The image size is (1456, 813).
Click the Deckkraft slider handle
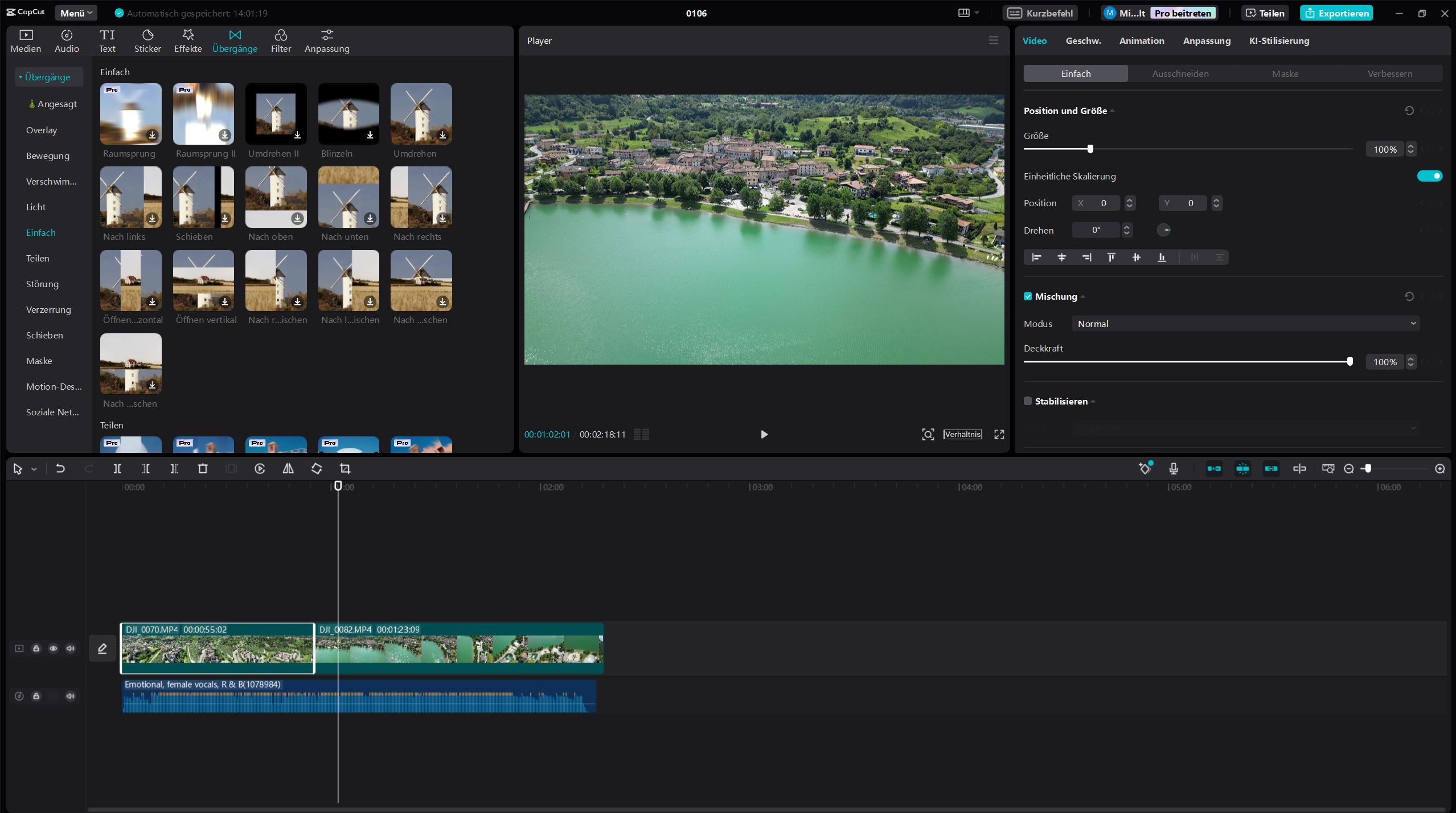click(1350, 361)
